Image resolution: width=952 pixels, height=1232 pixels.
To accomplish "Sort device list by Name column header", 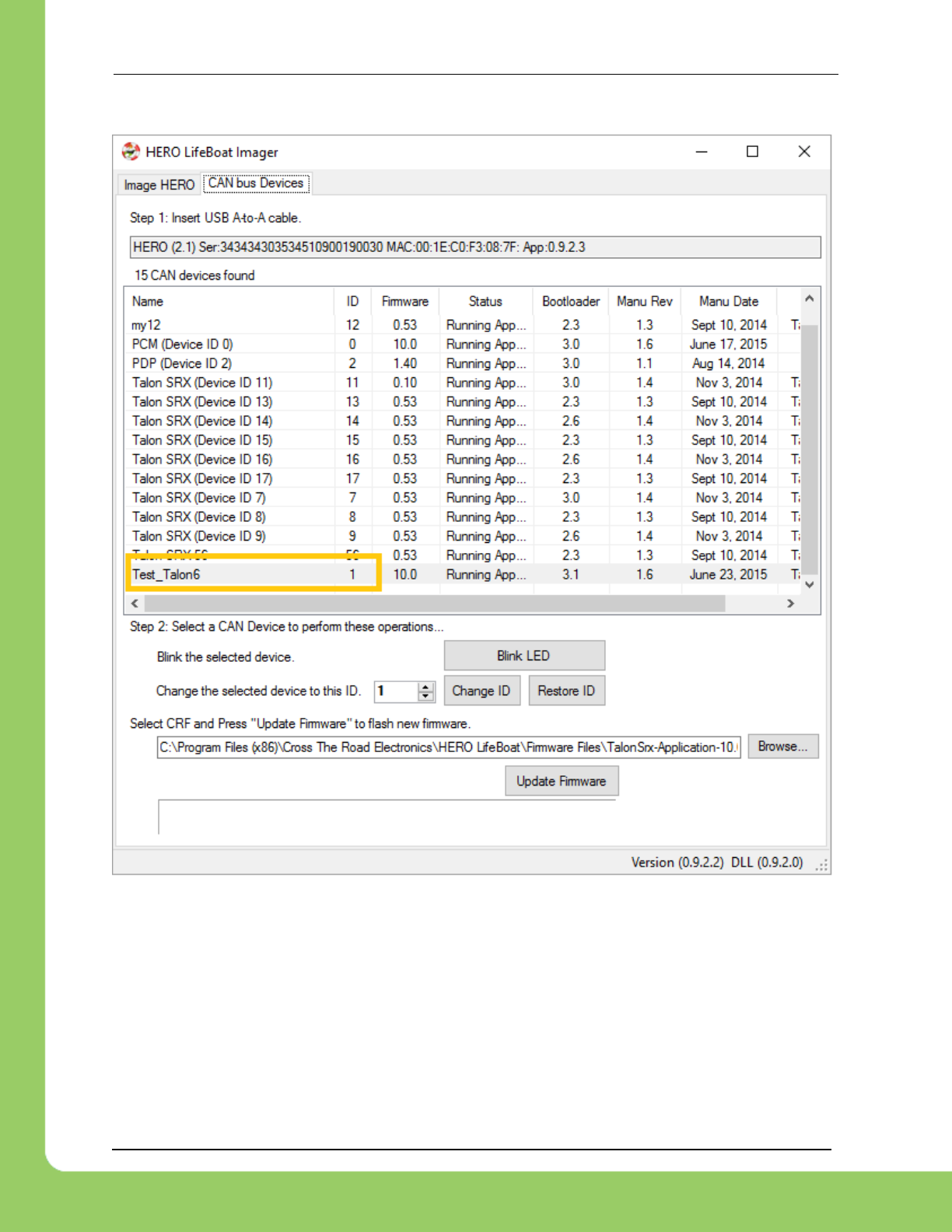I will click(229, 302).
